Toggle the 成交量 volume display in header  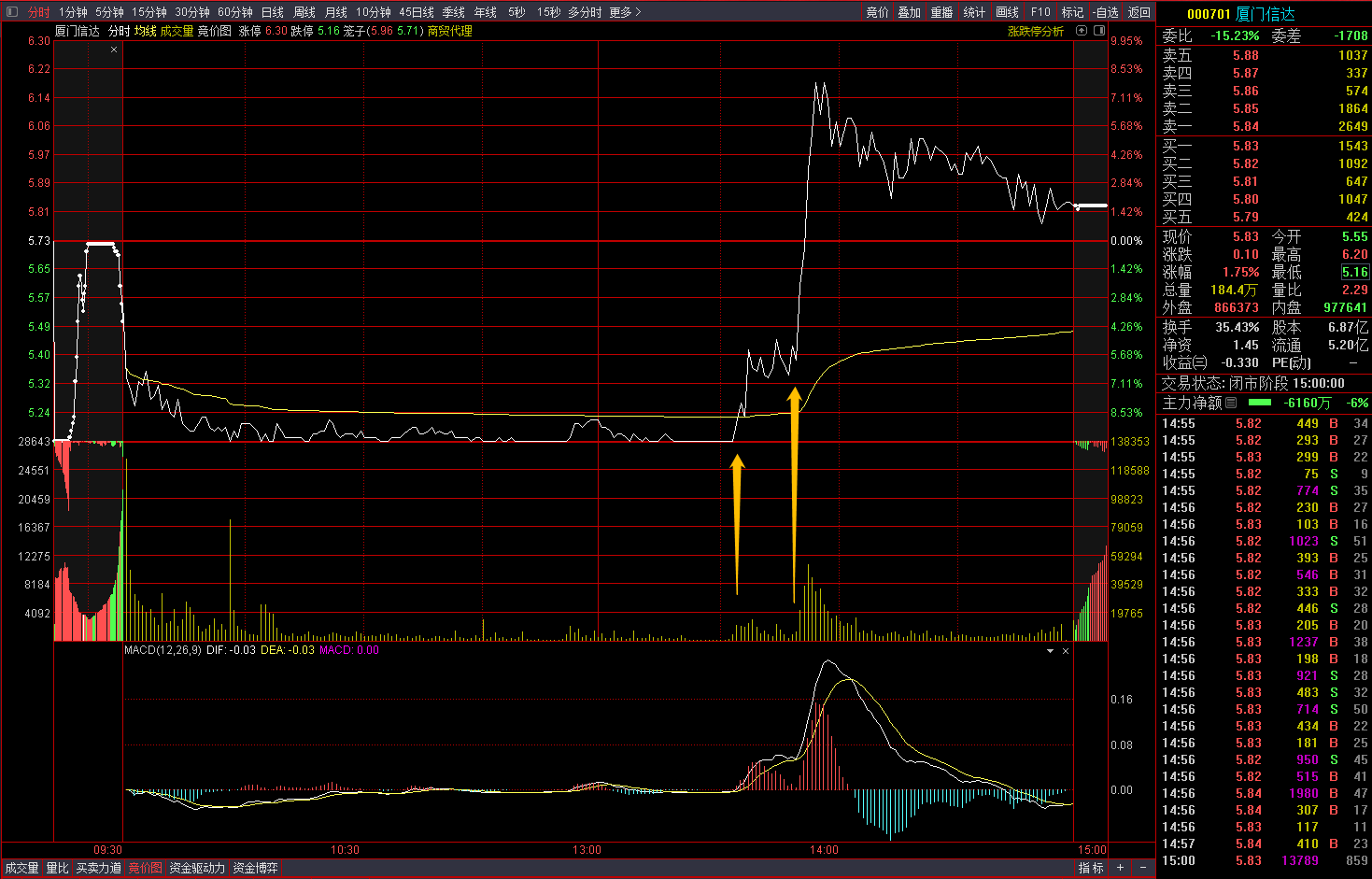point(177,31)
